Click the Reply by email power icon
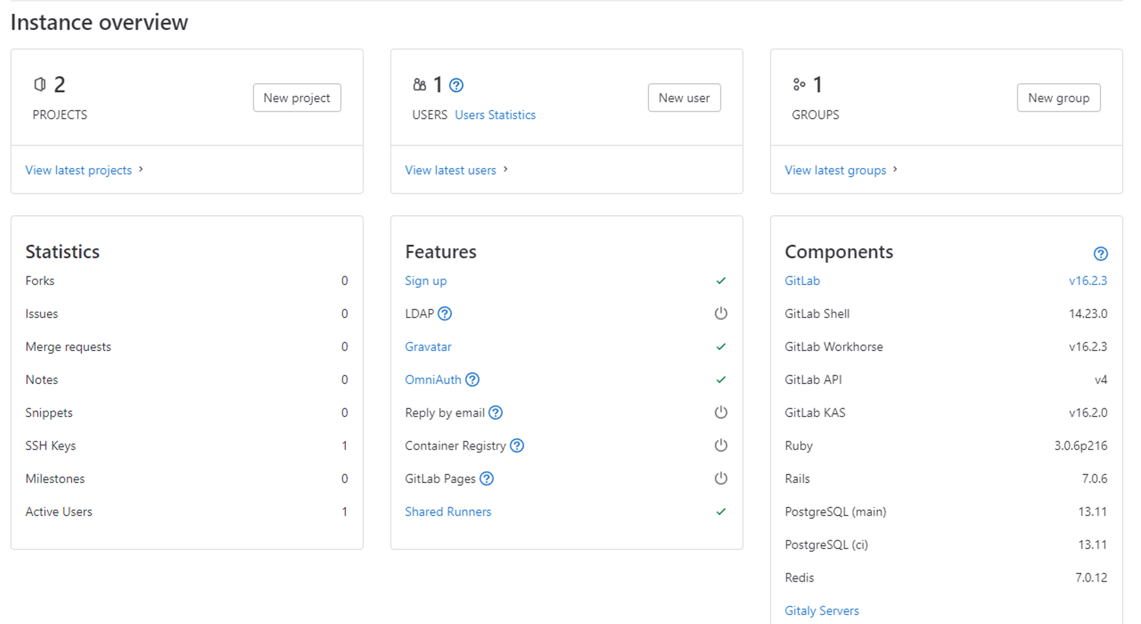Screen dimensions: 1141x624 click(x=720, y=412)
